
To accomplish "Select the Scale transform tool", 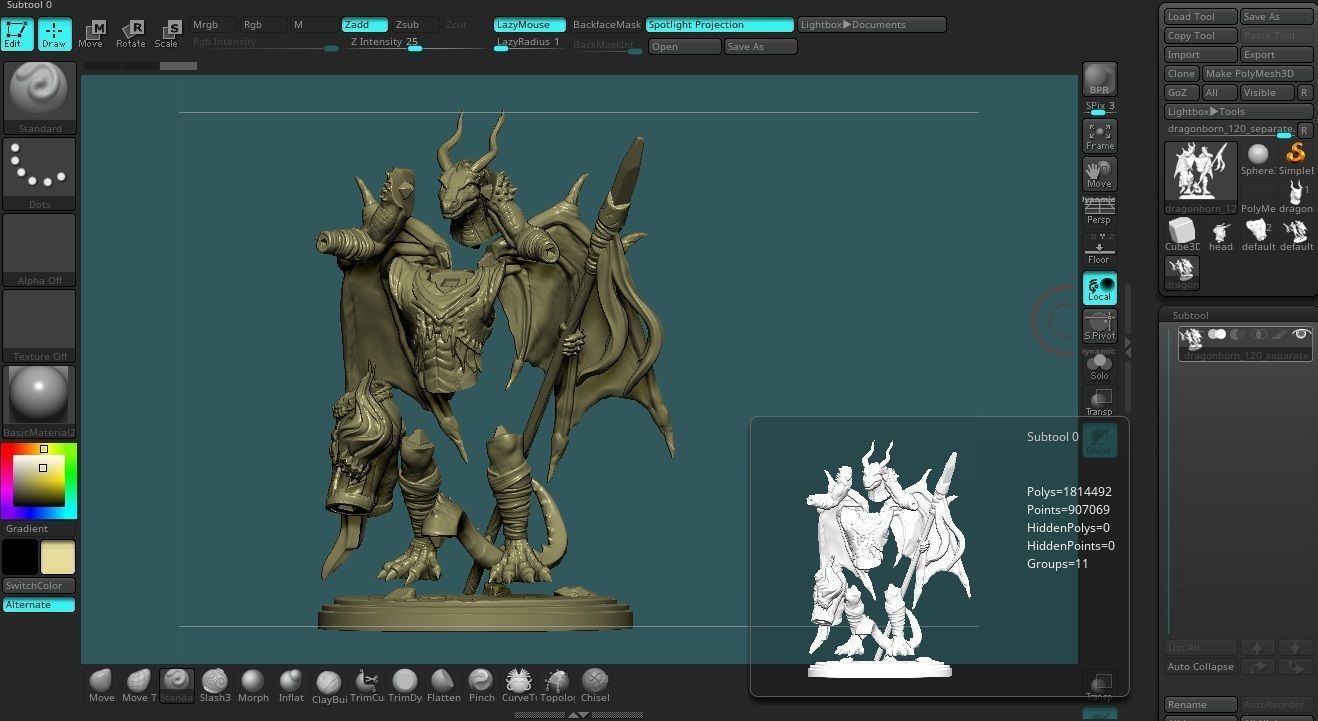I will pyautogui.click(x=167, y=34).
